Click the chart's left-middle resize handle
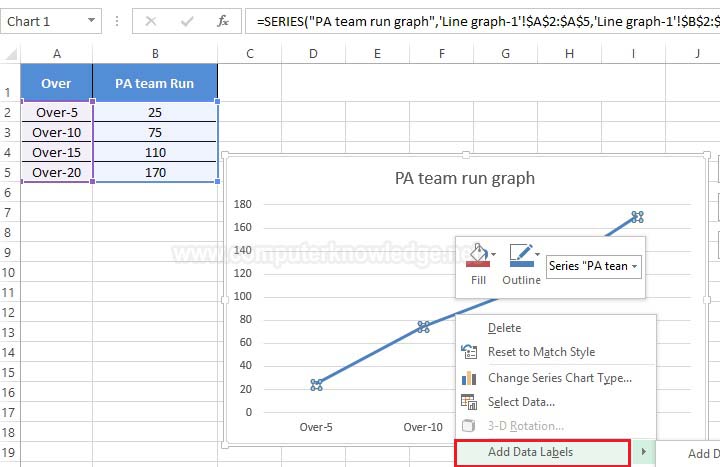This screenshot has width=720, height=467. 225,300
